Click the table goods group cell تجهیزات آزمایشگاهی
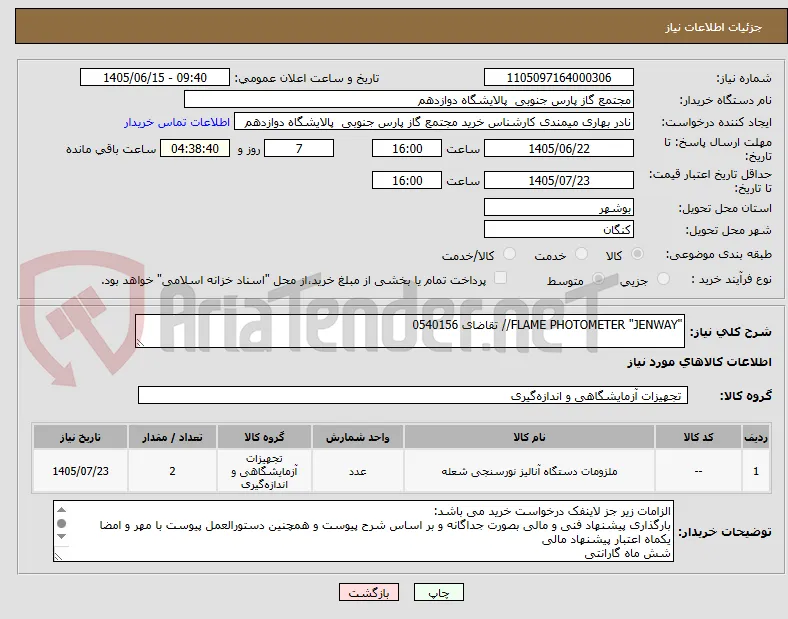This screenshot has width=788, height=619. [x=264, y=471]
